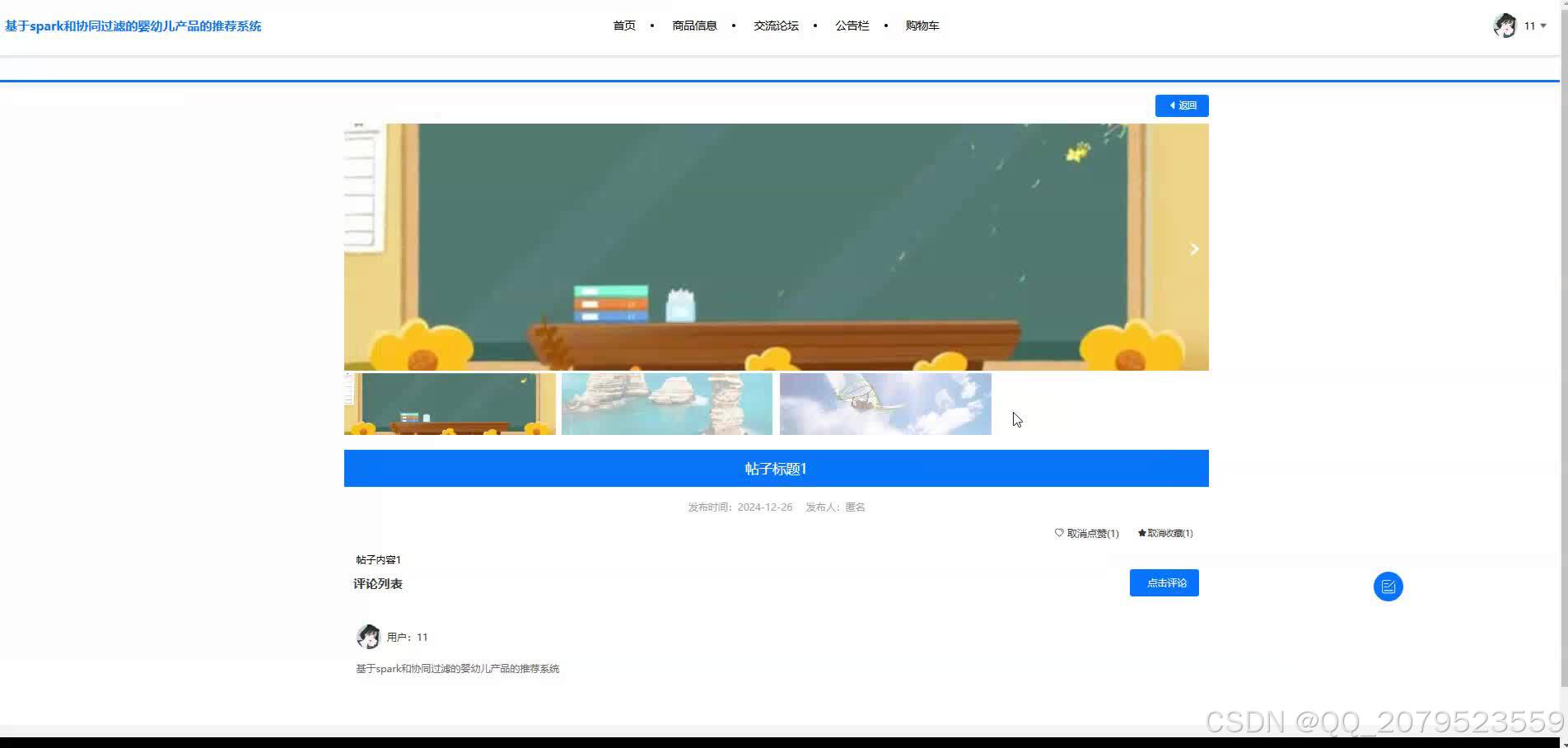Click the 返回 button to go back
The width and height of the screenshot is (1568, 748).
1182,105
